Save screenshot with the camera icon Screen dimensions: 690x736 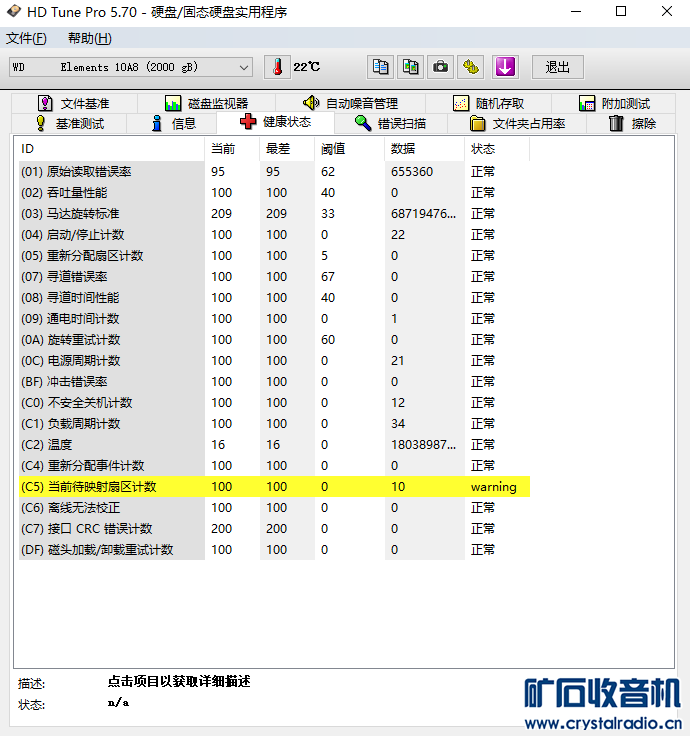440,67
